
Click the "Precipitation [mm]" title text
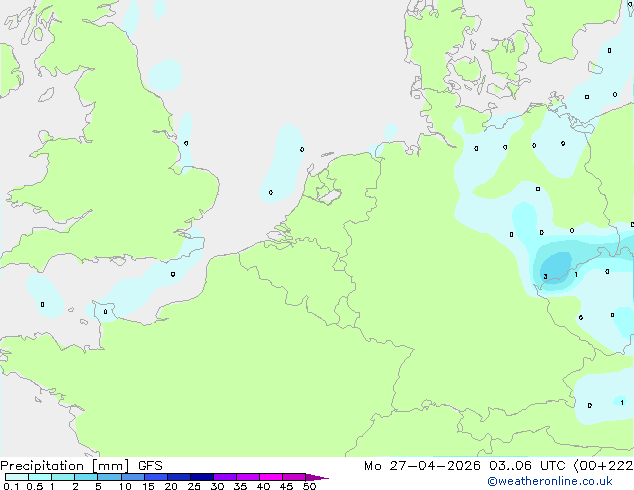(x=65, y=466)
